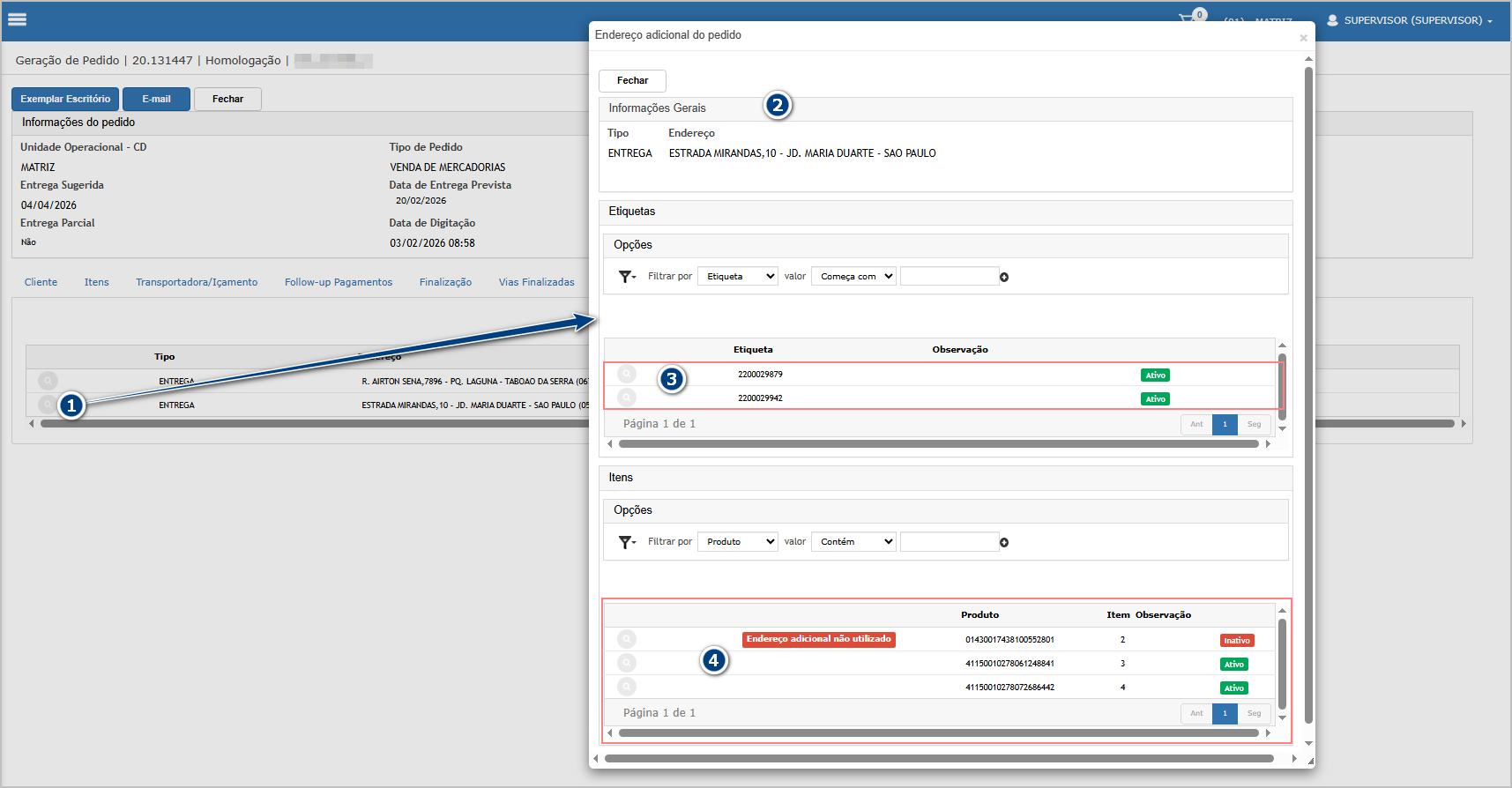
Task: Click magnifier icon for label 2200029942
Action: pyautogui.click(x=626, y=398)
